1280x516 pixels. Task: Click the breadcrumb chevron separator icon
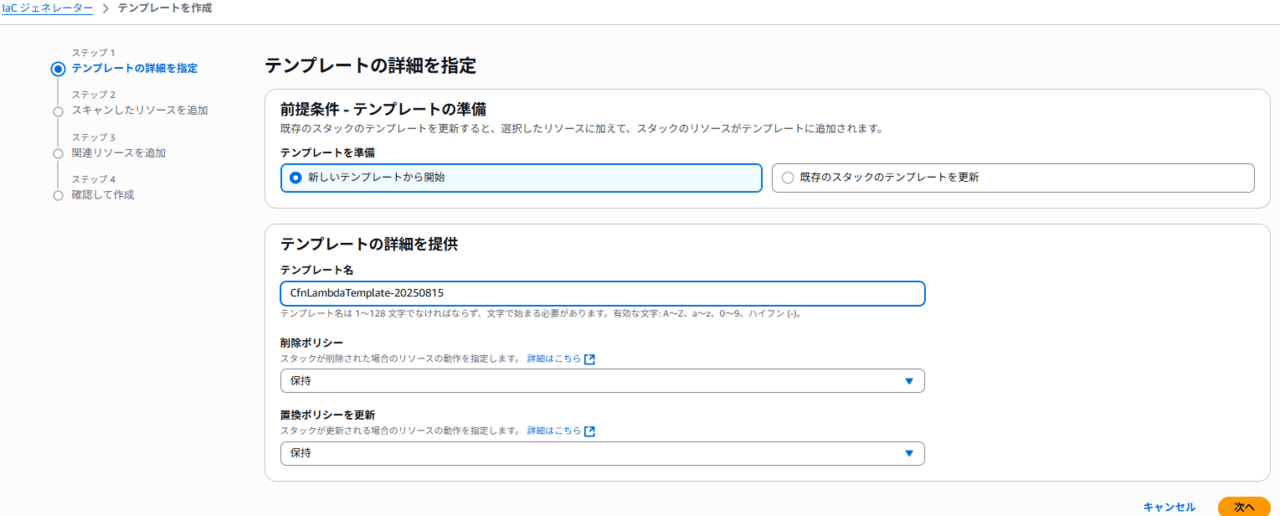106,8
